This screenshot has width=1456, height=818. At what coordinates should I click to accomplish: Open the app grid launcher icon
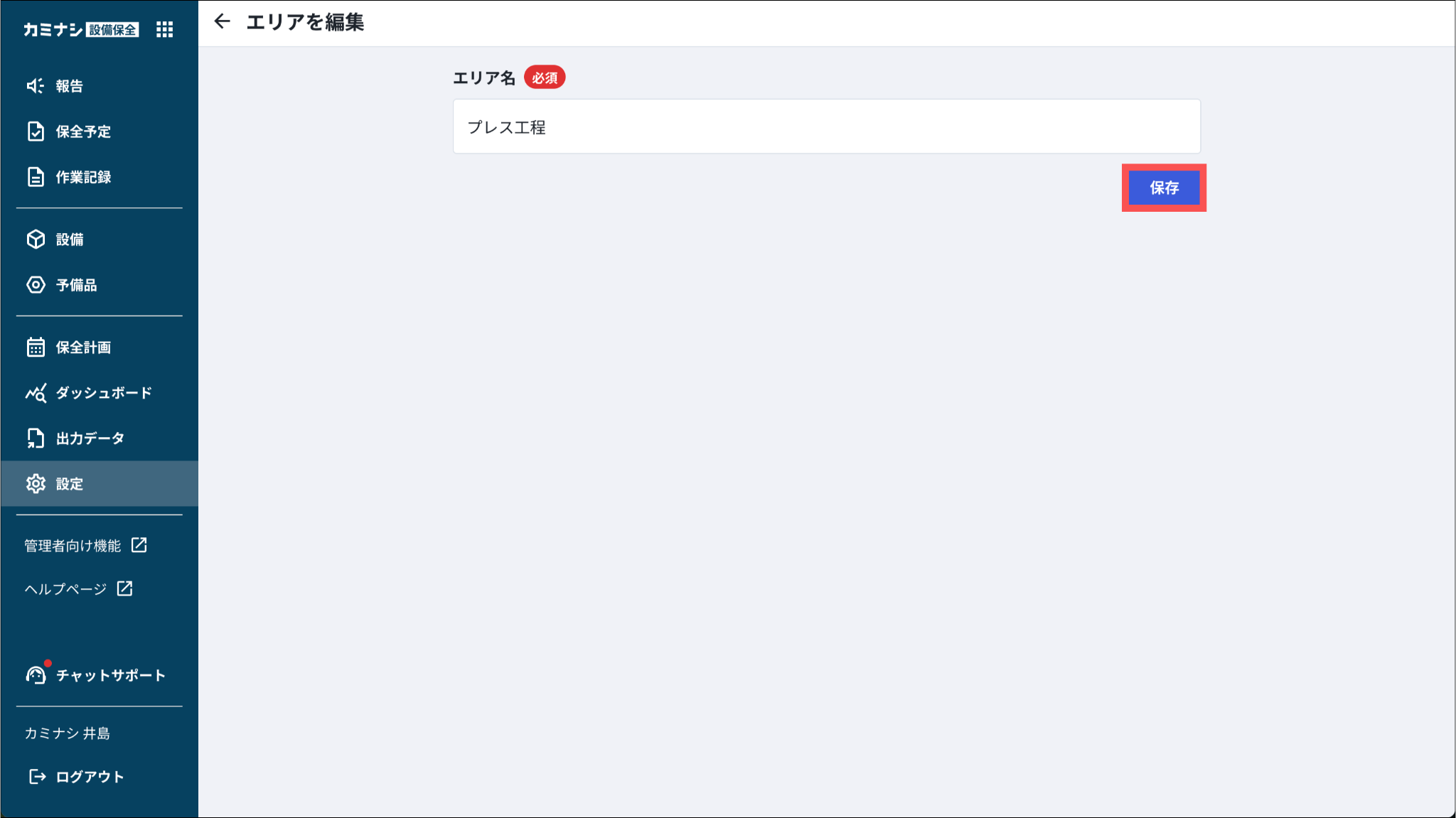point(165,29)
